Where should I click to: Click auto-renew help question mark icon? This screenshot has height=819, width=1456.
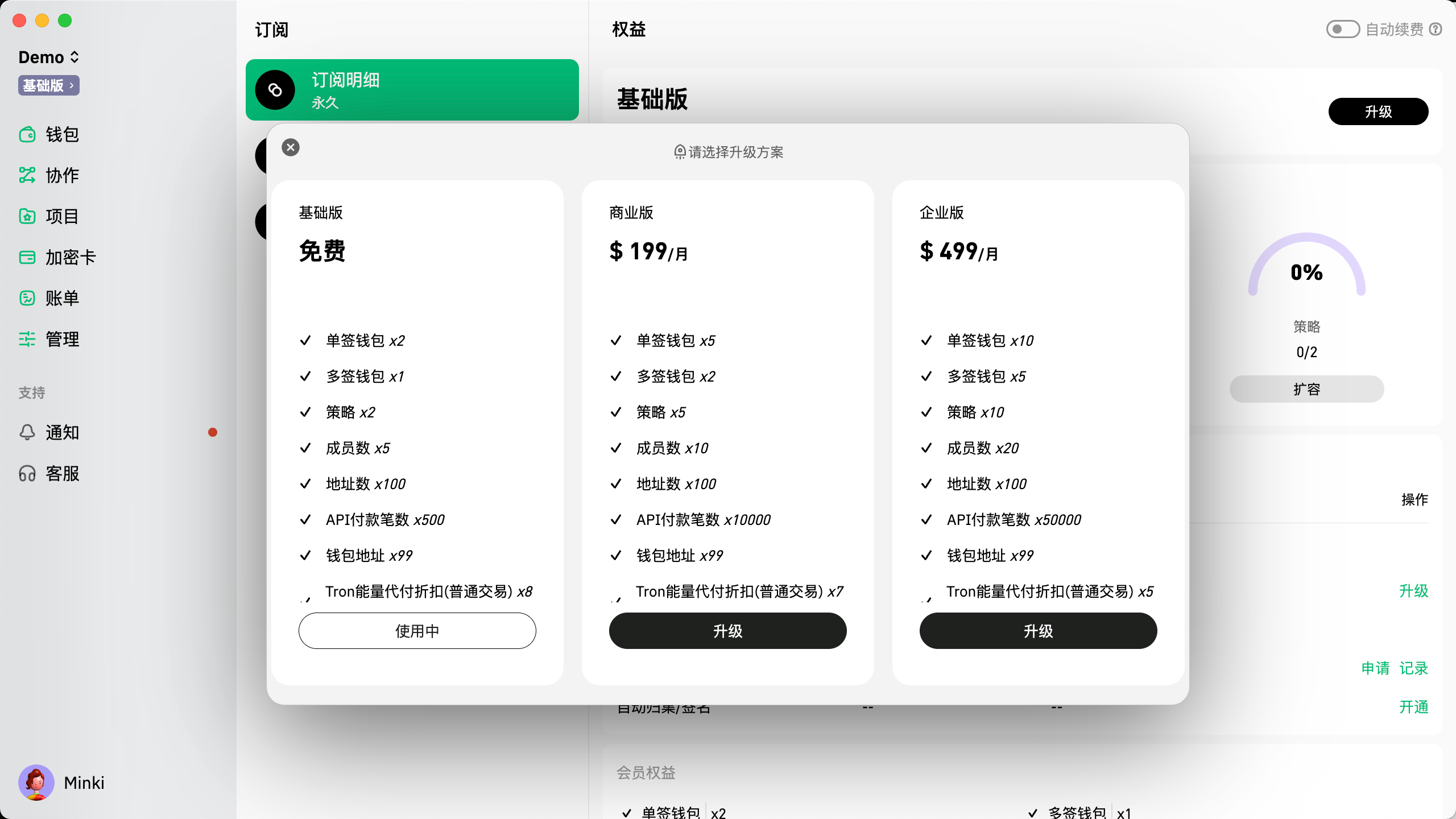pos(1436,29)
